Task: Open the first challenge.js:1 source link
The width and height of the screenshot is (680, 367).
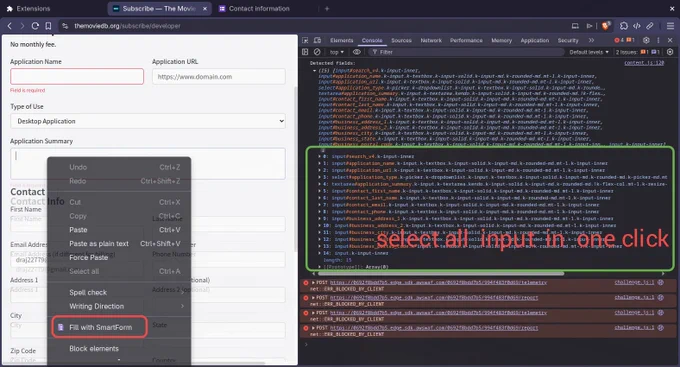Action: pos(634,282)
